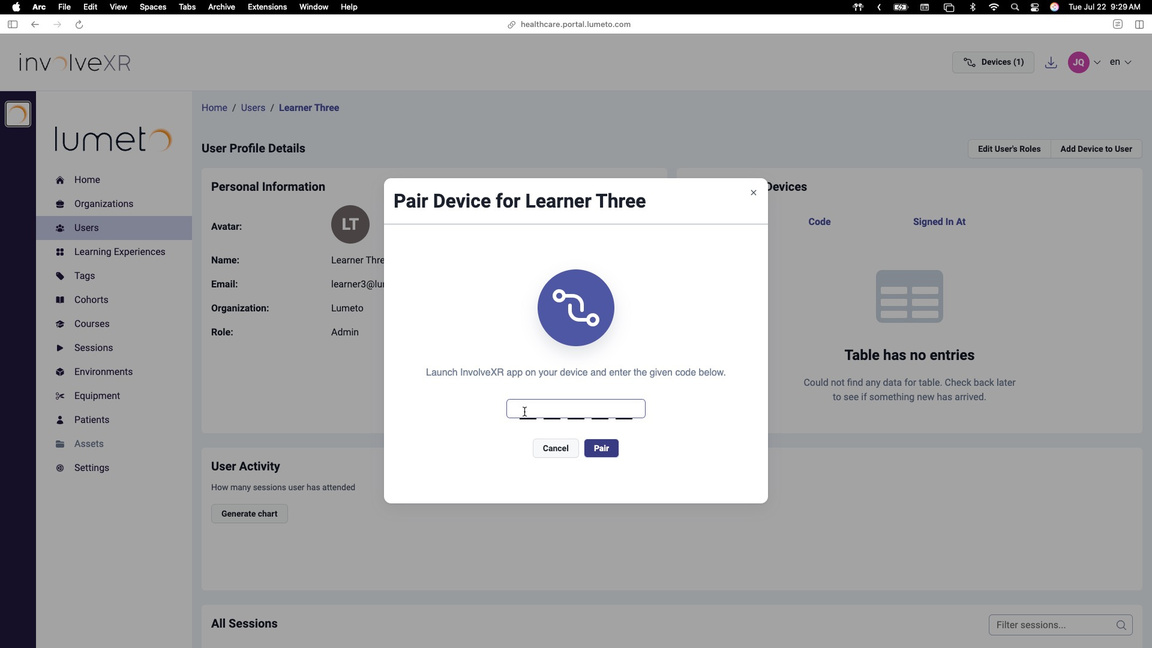
Task: Open the Settings icon in the sidebar
Action: pyautogui.click(x=60, y=468)
